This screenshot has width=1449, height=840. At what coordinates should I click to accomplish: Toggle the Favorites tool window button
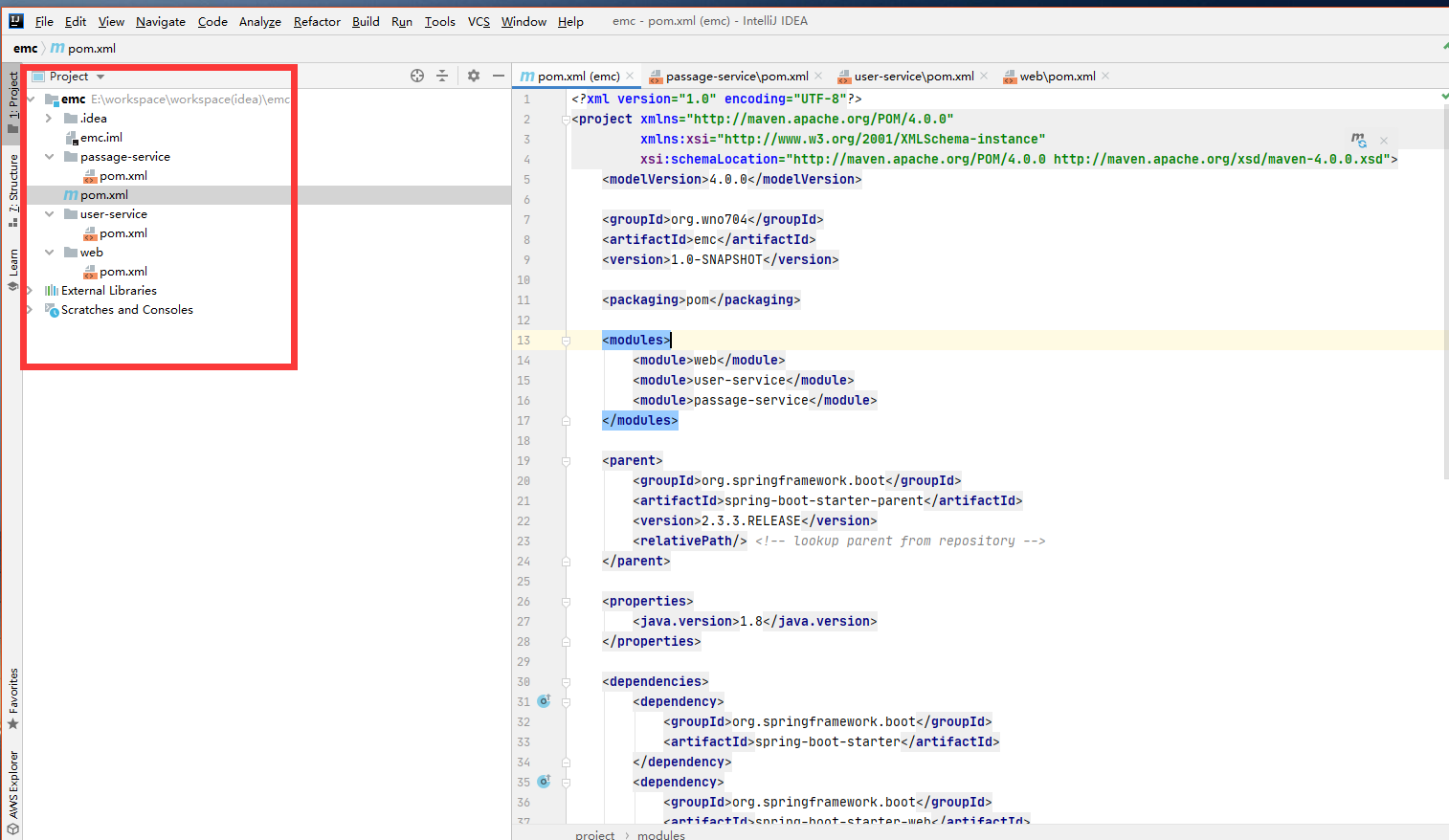pyautogui.click(x=13, y=696)
